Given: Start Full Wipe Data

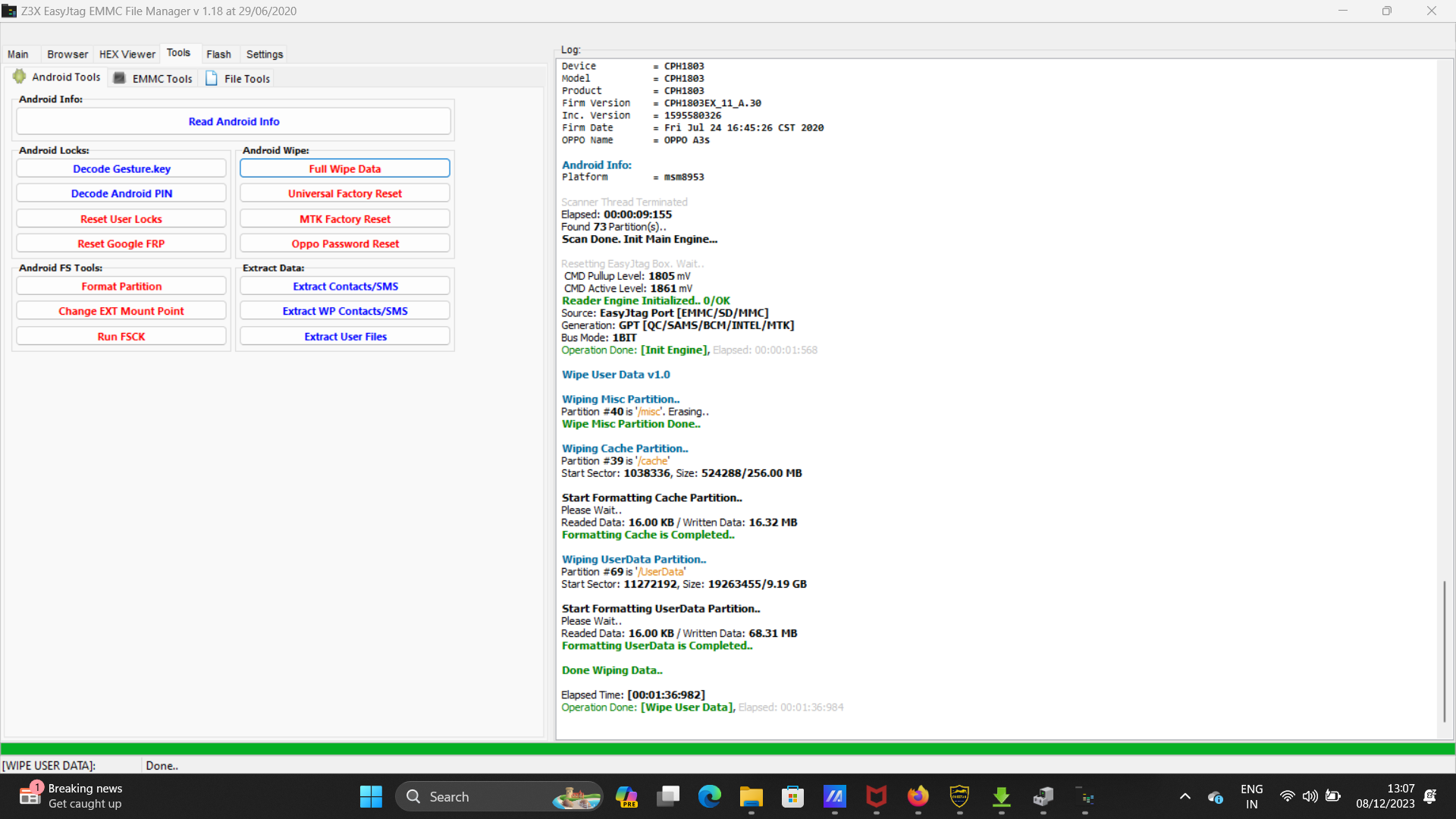Looking at the screenshot, I should pyautogui.click(x=345, y=168).
